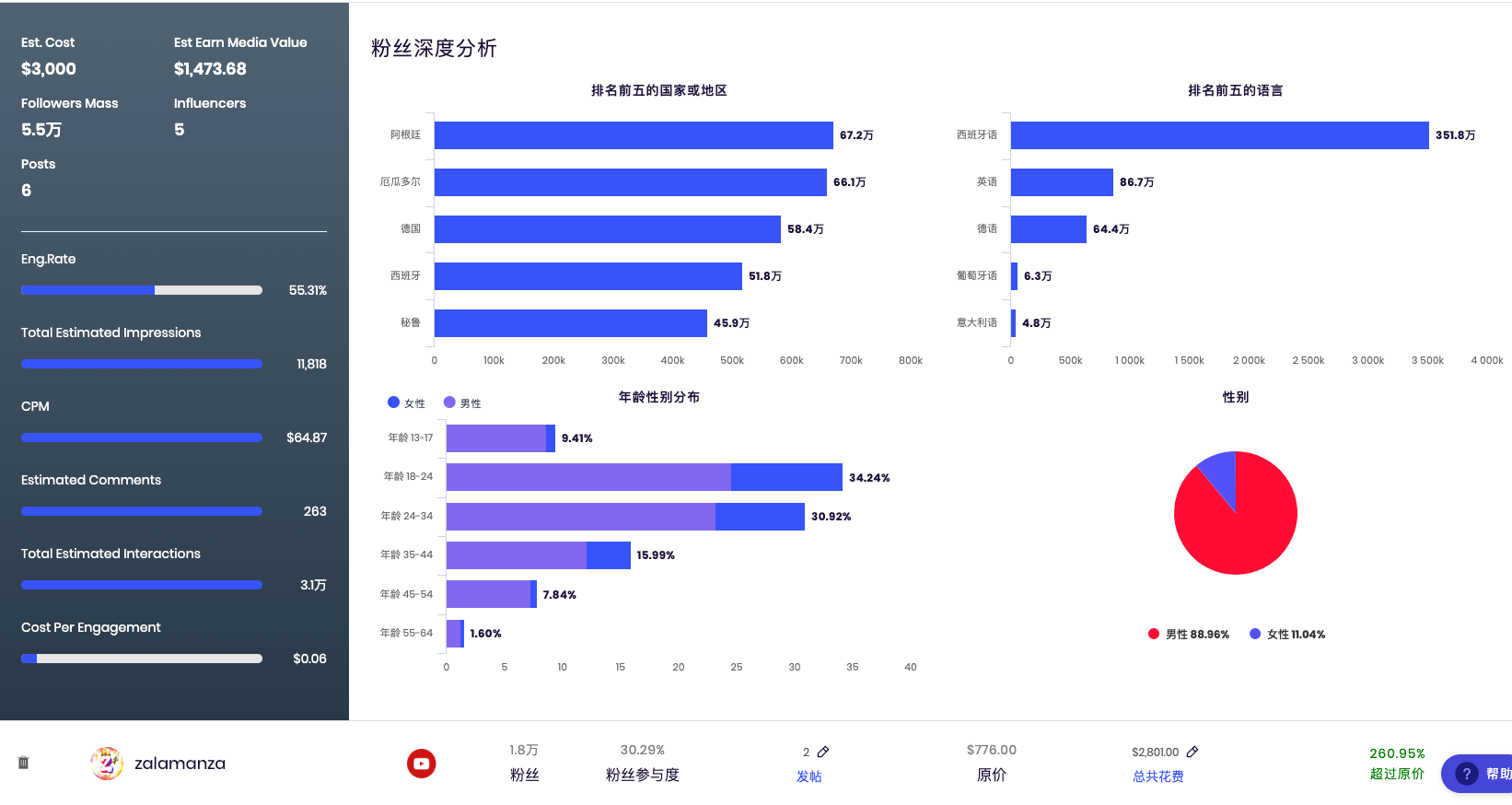Click the Followers Mass value 5.5万
The height and width of the screenshot is (805, 1512).
tap(41, 130)
